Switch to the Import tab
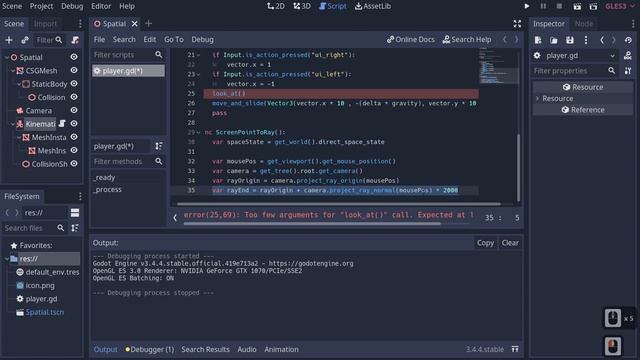This screenshot has height=360, width=640. point(45,24)
